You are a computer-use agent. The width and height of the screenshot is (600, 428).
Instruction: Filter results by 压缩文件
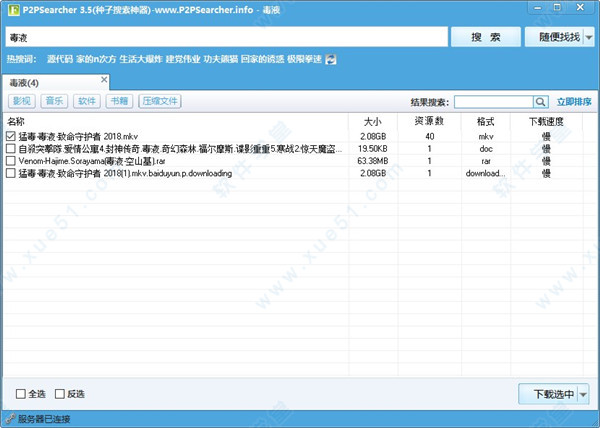coord(160,101)
